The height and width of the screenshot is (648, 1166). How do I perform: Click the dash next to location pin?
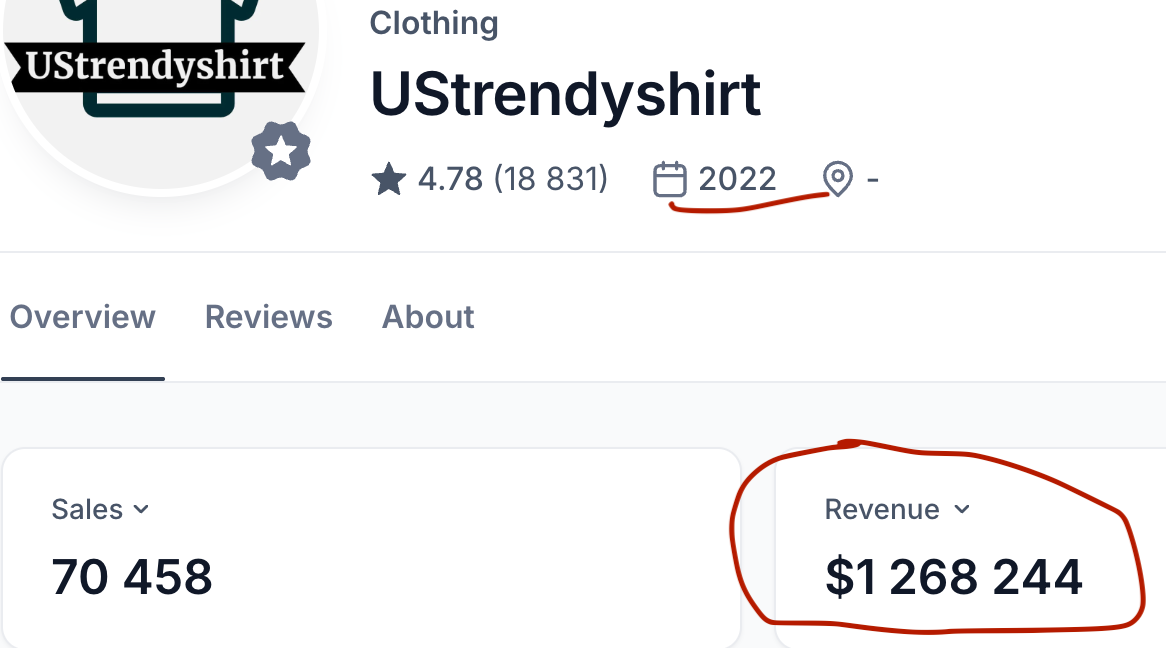tap(873, 180)
